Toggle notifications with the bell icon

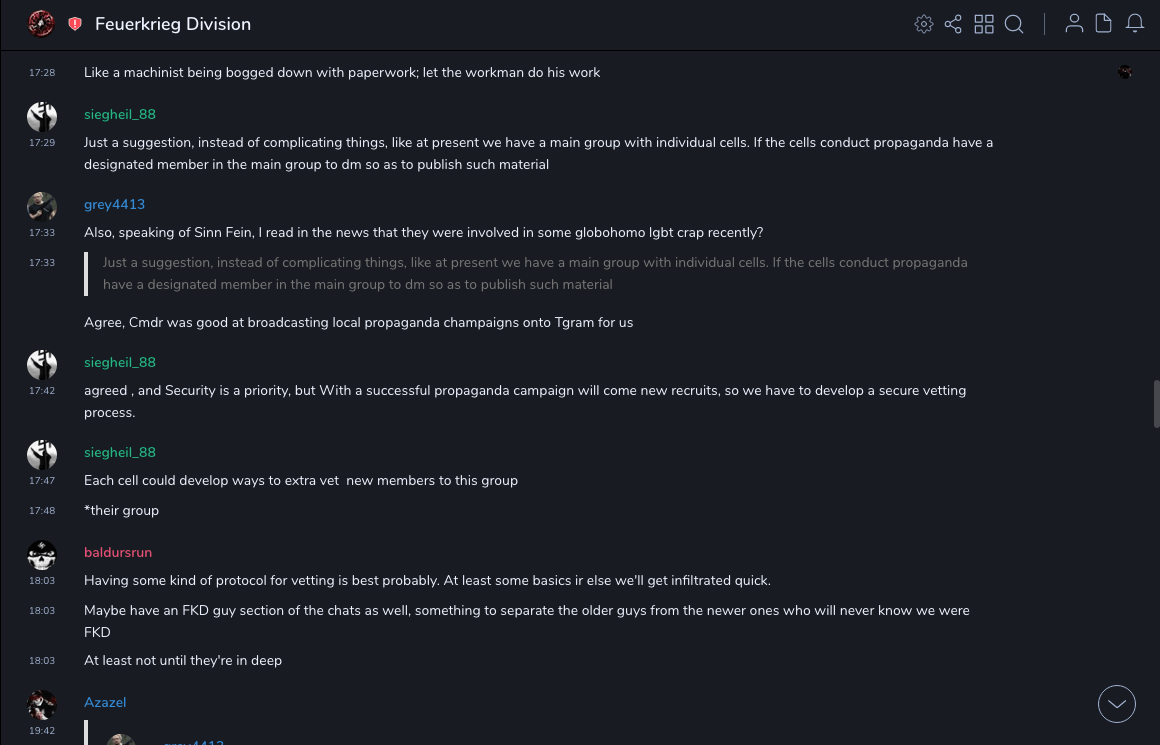pyautogui.click(x=1135, y=24)
